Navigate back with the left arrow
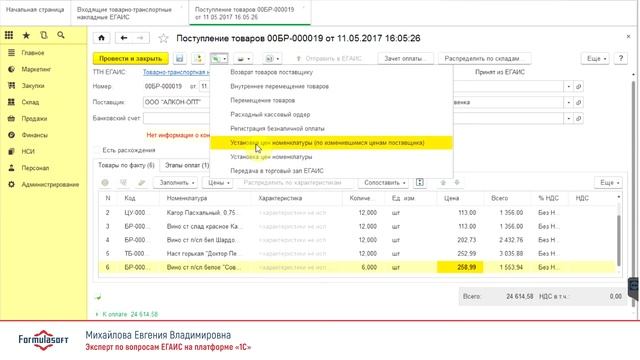The image size is (640, 360). [124, 38]
